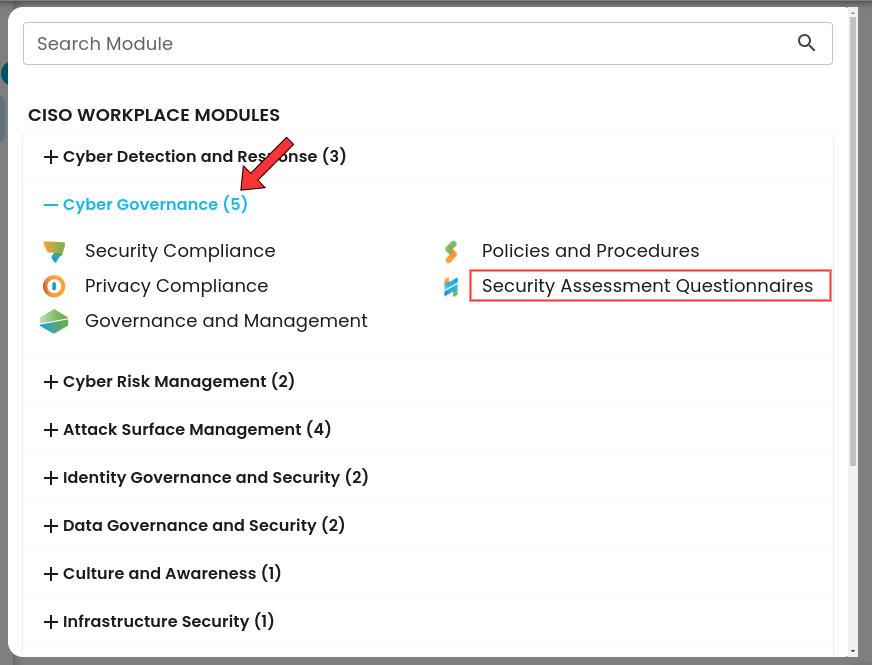
Task: Open Policies and Procedures module
Action: pyautogui.click(x=591, y=251)
